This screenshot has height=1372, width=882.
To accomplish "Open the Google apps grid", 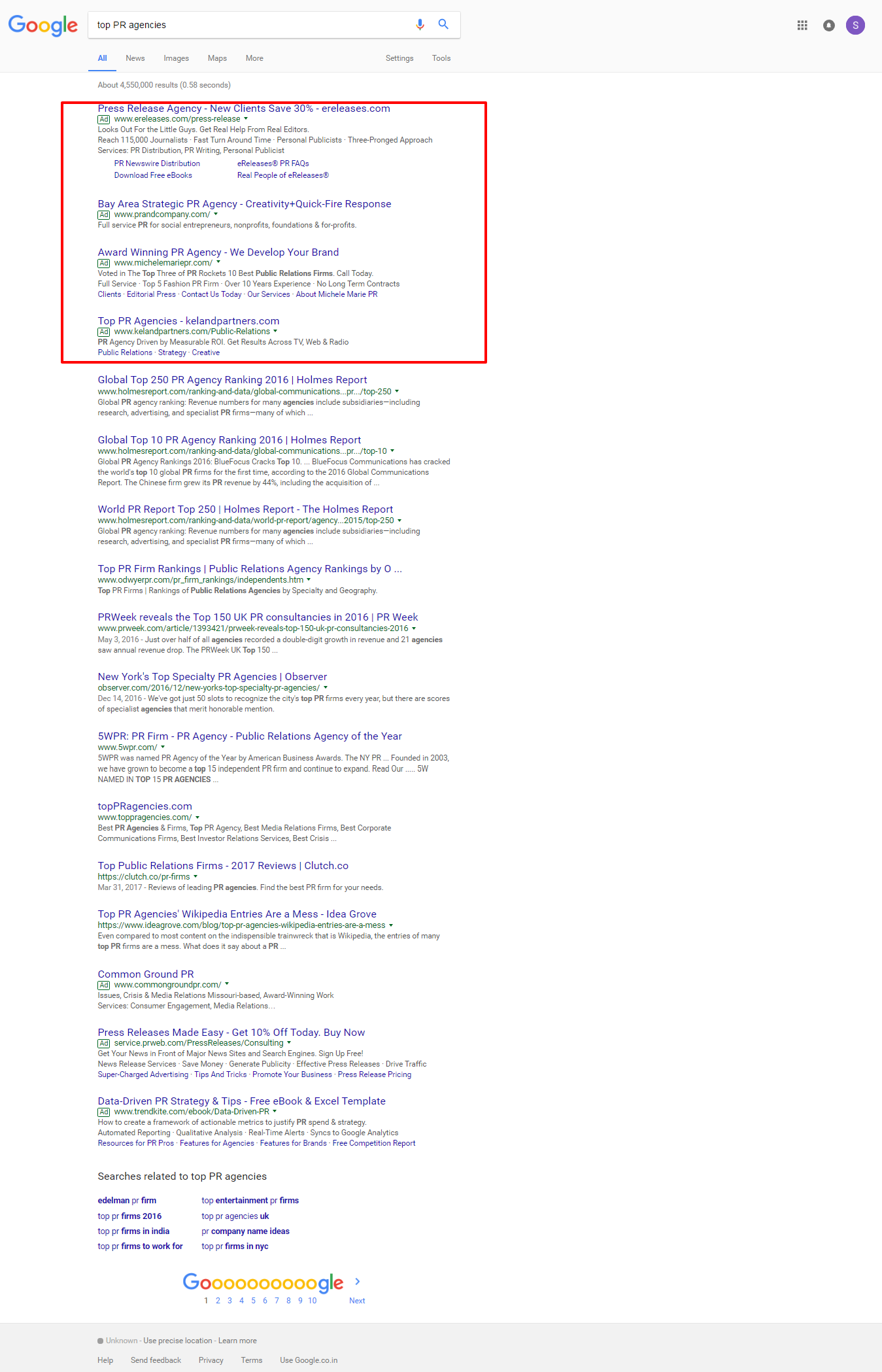I will click(802, 26).
